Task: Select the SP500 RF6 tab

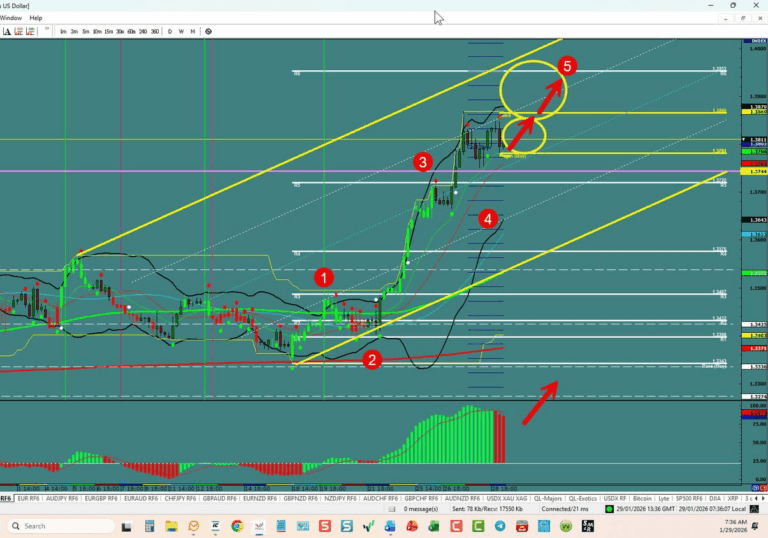Action: point(689,498)
